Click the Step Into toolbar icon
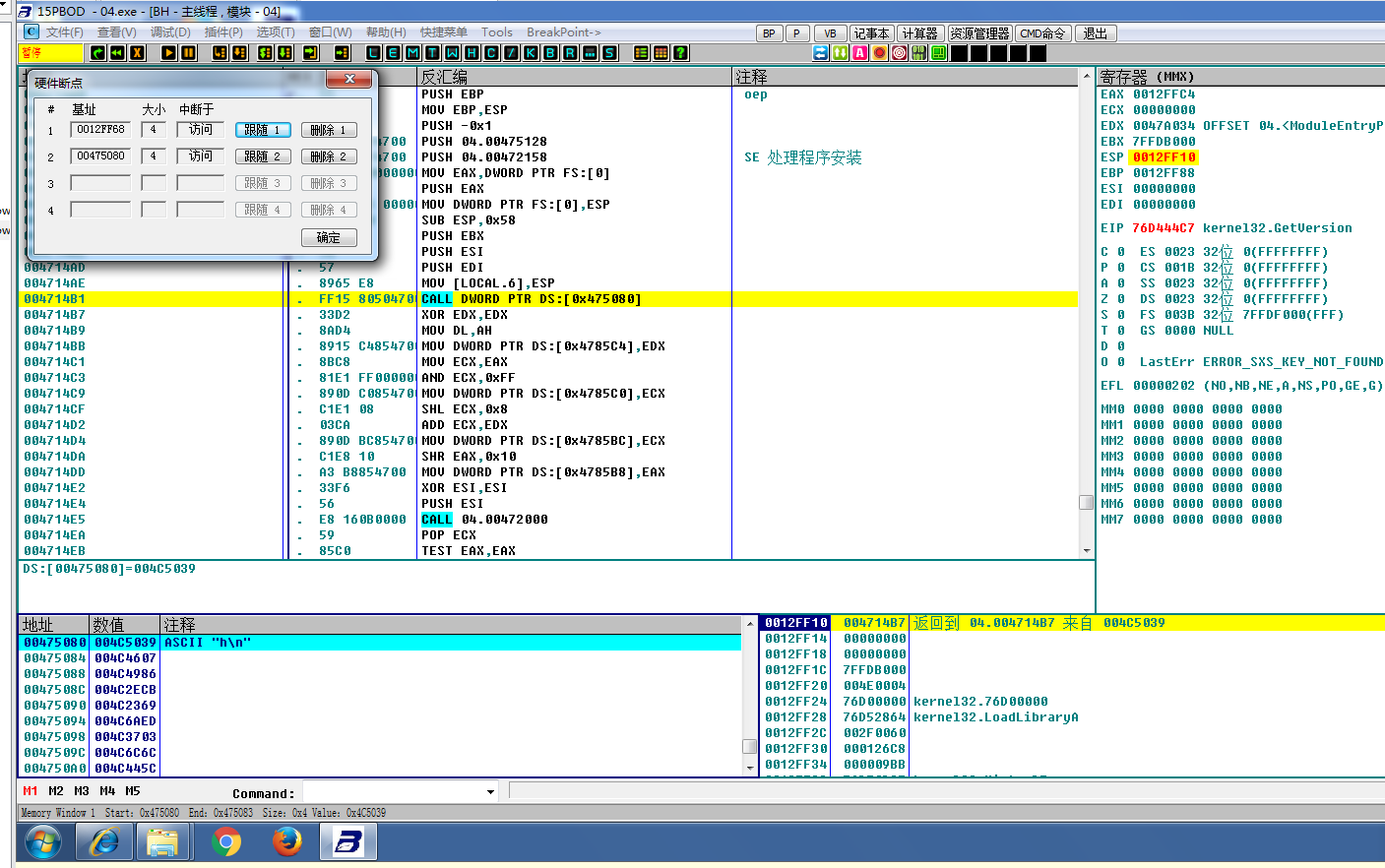This screenshot has width=1385, height=868. [220, 53]
